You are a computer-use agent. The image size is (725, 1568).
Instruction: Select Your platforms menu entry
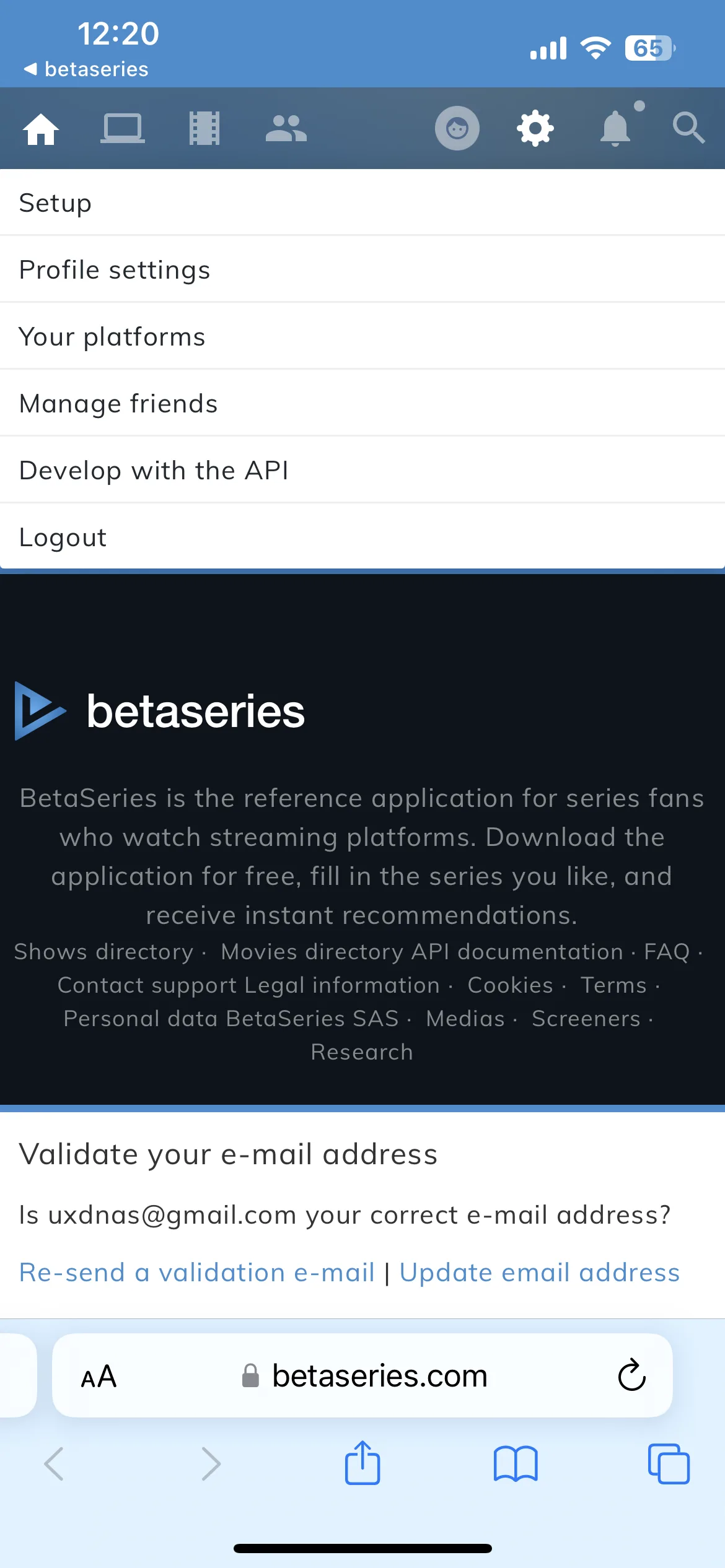(362, 336)
